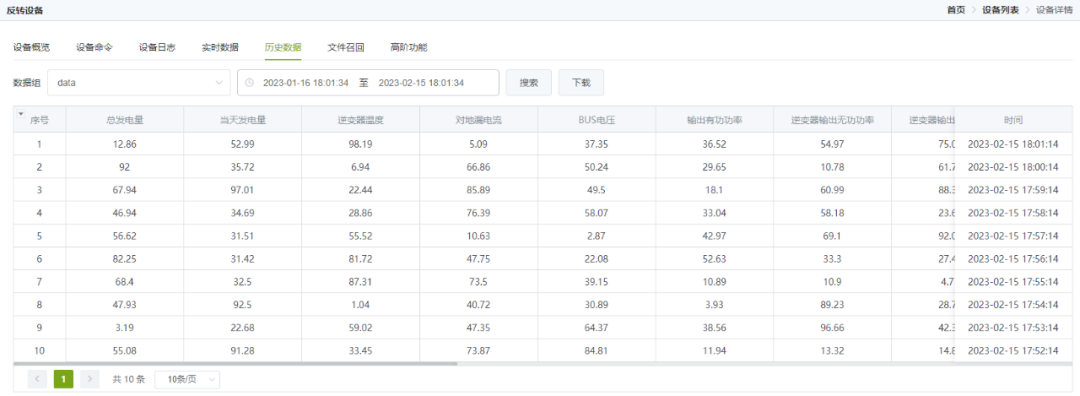Click 总发电量 value 12.86
The image size is (1080, 396).
point(125,144)
